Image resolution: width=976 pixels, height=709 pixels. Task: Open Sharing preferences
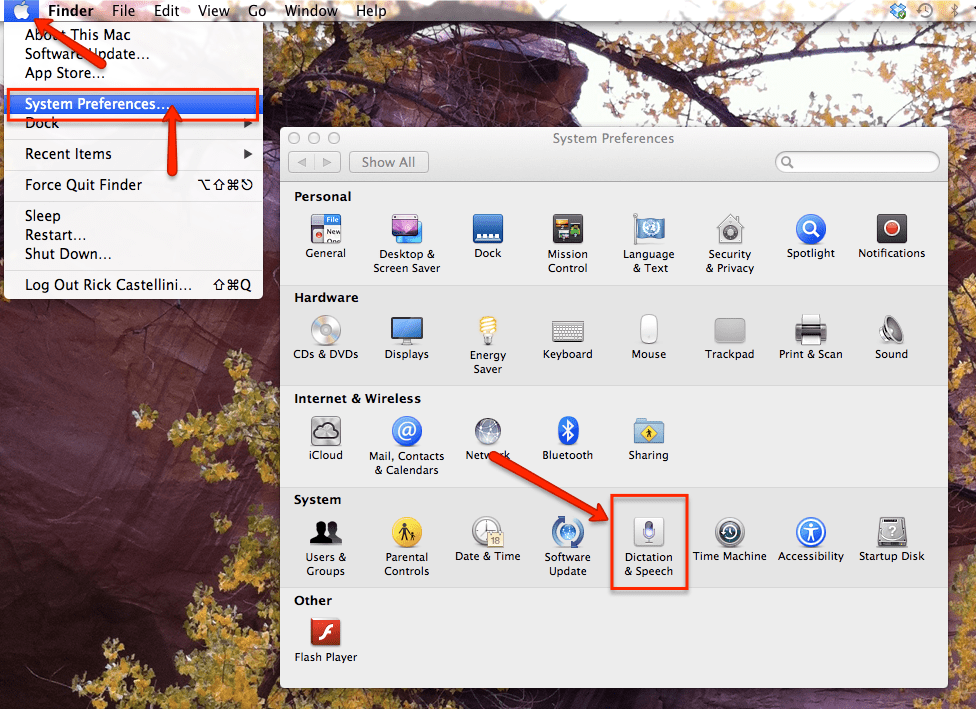pos(649,438)
